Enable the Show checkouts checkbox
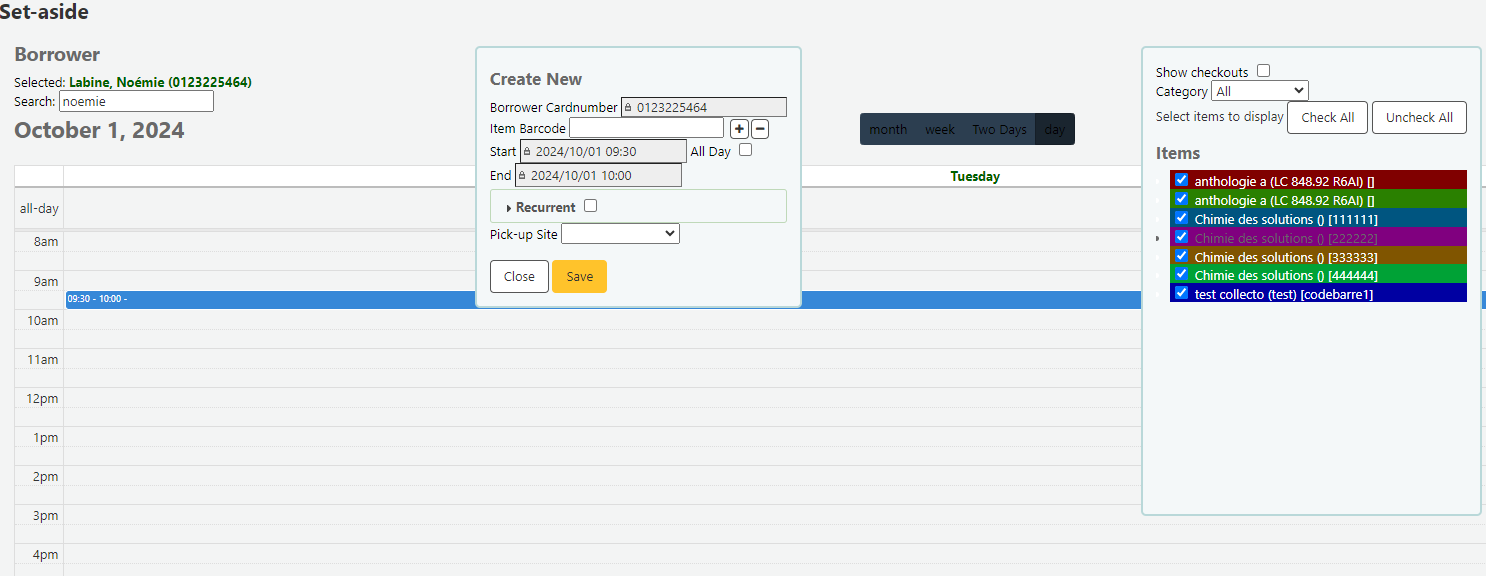 pyautogui.click(x=1263, y=71)
